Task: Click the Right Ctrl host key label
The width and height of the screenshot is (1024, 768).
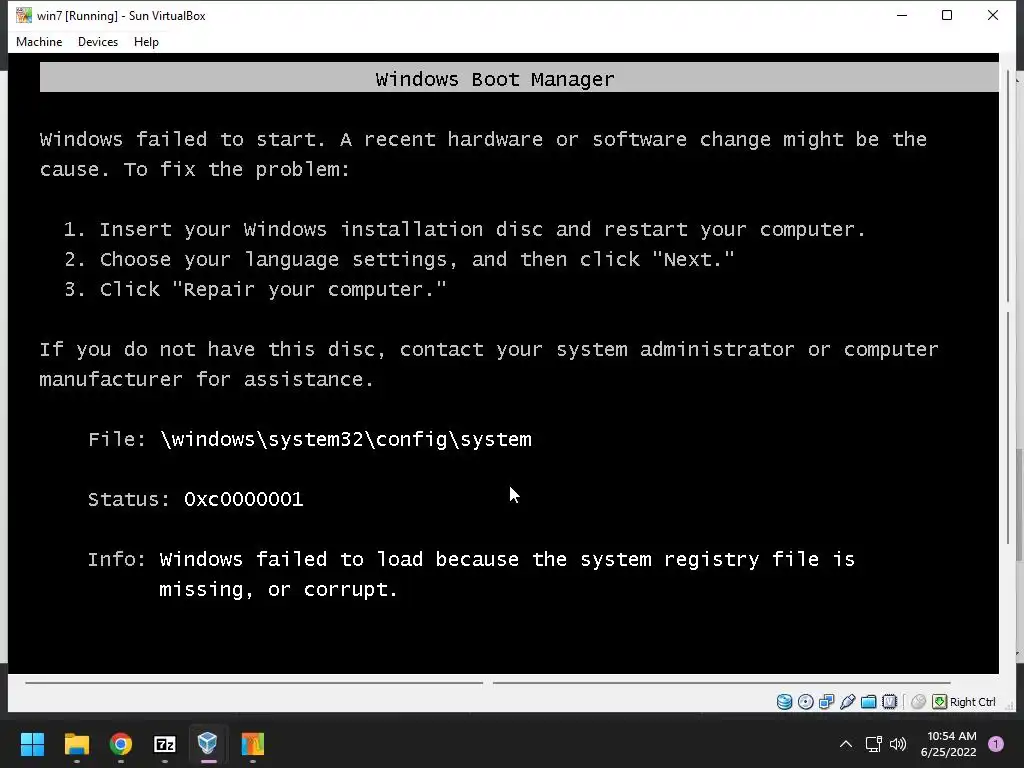Action: [972, 702]
